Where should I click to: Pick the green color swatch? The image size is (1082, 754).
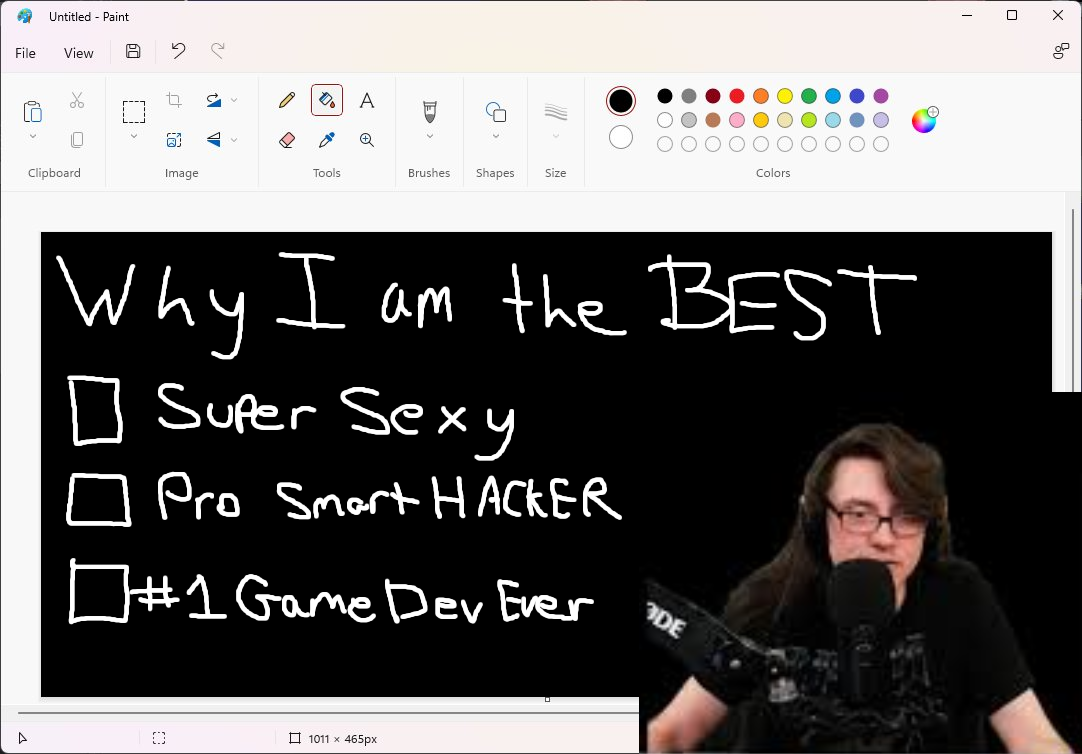(809, 96)
